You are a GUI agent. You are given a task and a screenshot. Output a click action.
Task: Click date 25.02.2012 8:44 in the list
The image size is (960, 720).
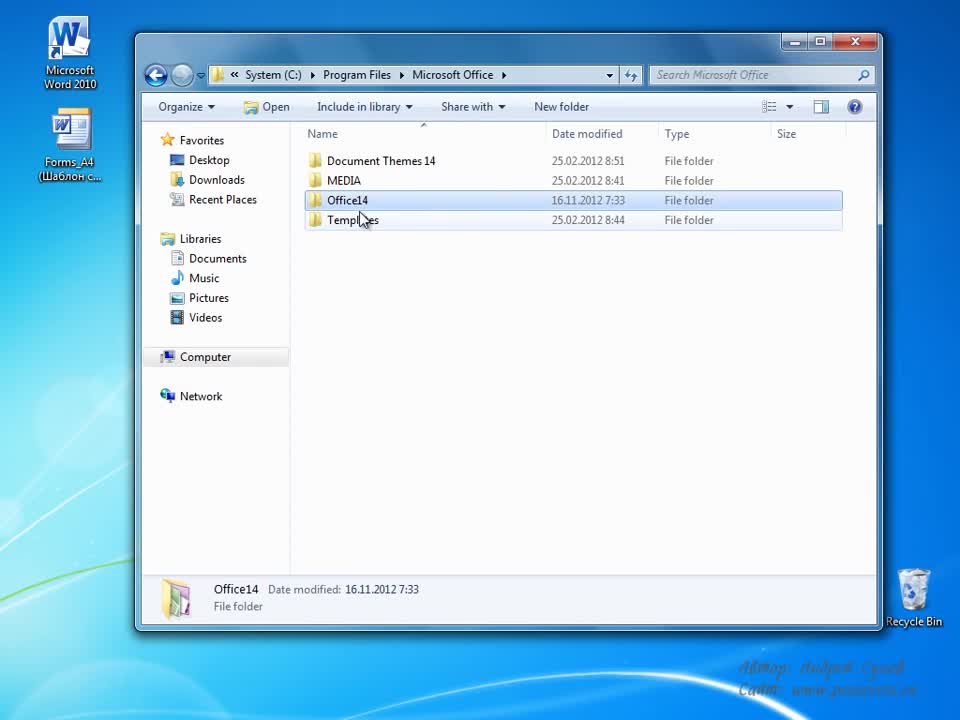point(588,220)
